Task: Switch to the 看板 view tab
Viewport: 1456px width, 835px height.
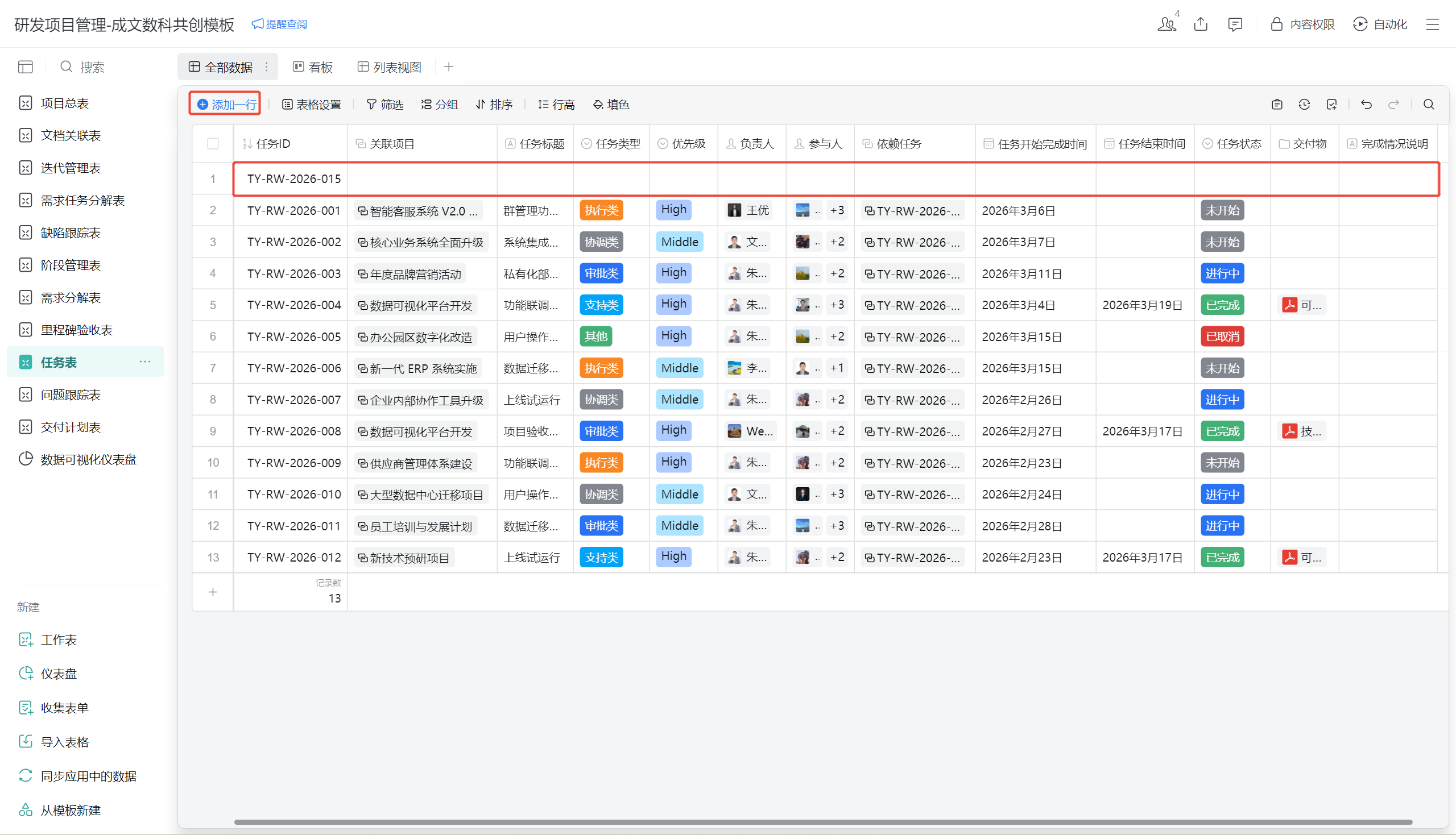Action: pos(313,67)
